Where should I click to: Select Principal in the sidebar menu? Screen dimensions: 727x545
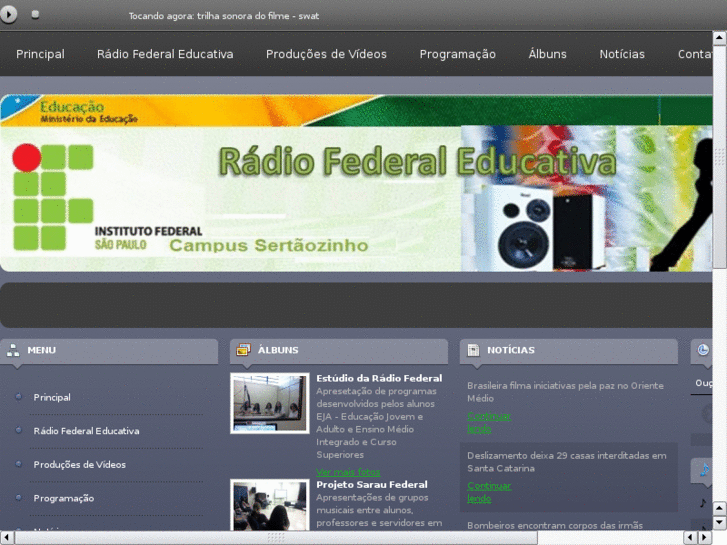(52, 398)
